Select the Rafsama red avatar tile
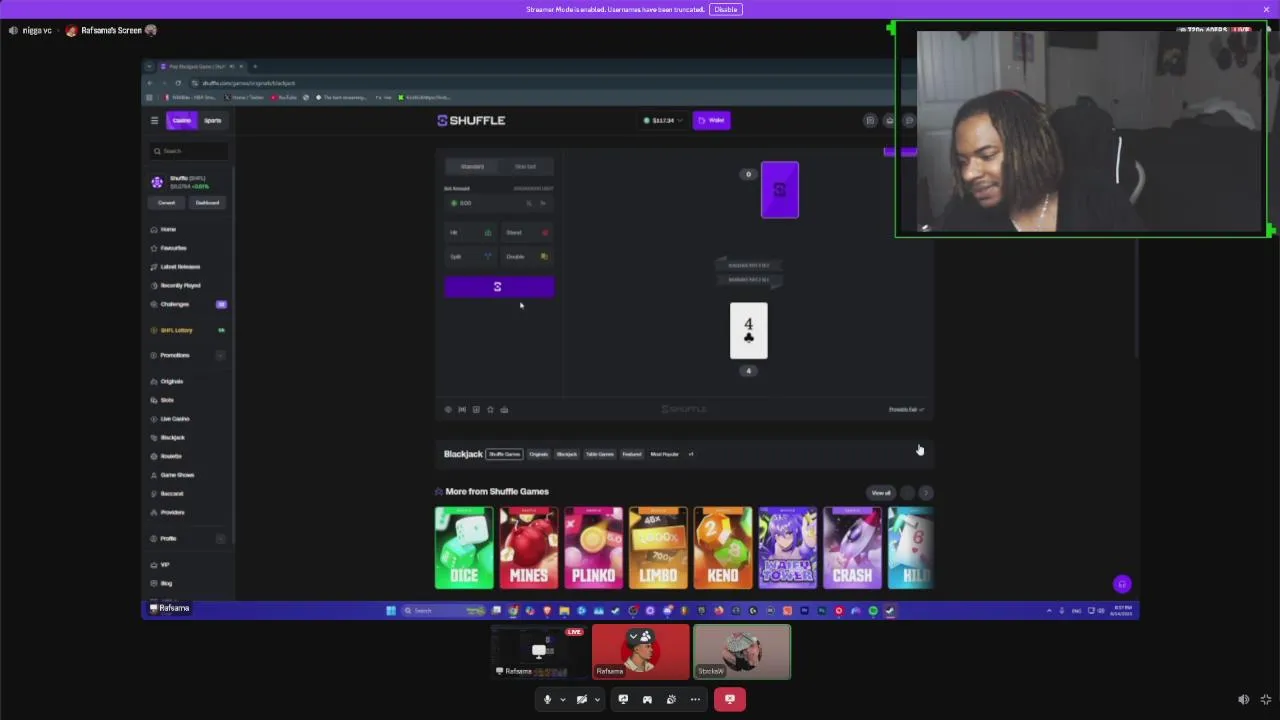1280x720 pixels. point(640,652)
